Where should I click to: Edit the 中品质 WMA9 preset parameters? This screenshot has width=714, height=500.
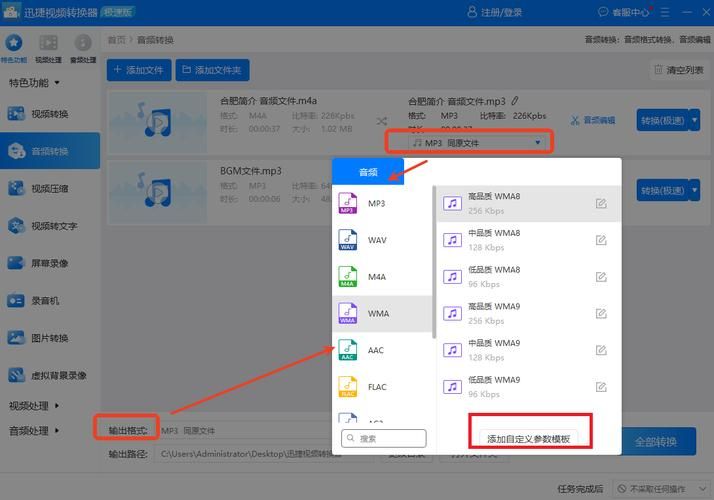click(601, 350)
